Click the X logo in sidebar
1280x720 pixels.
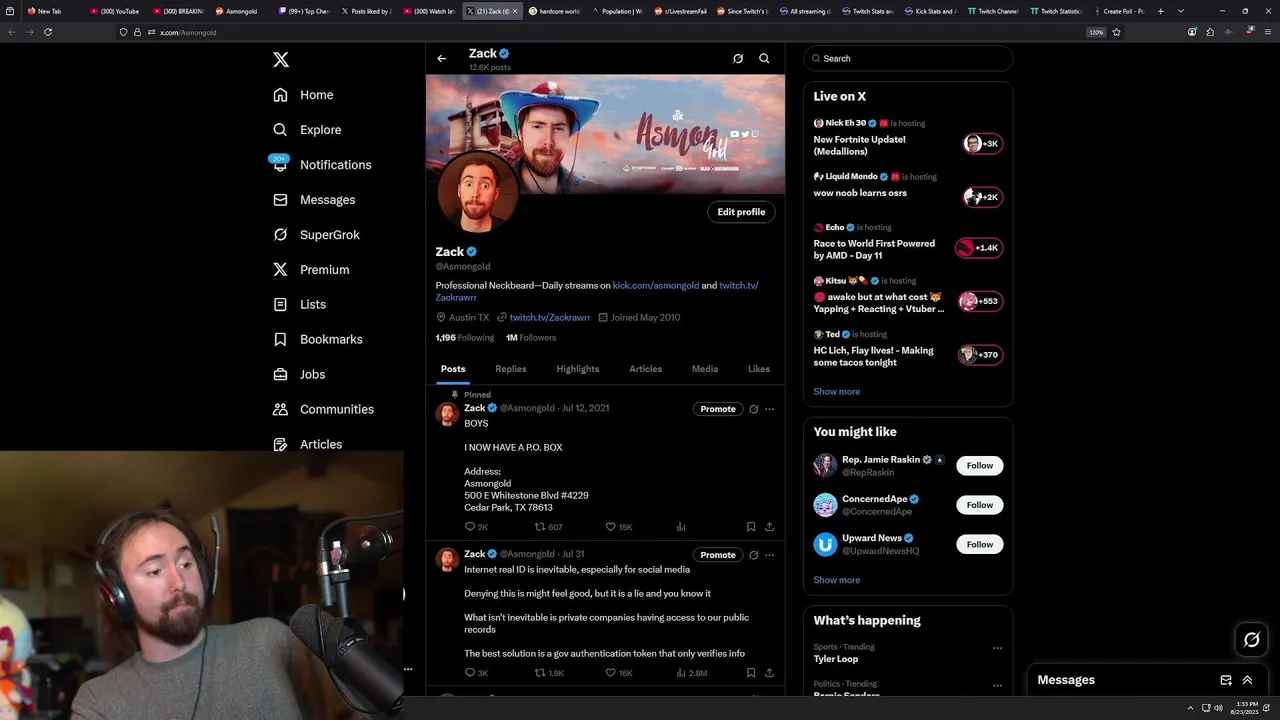coord(281,60)
